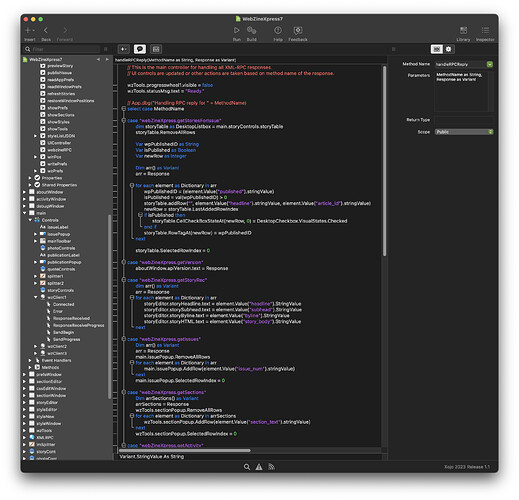Viewport: 519px width, 500px height.
Task: Click the comment bubble editor toolbar button
Action: (140, 49)
